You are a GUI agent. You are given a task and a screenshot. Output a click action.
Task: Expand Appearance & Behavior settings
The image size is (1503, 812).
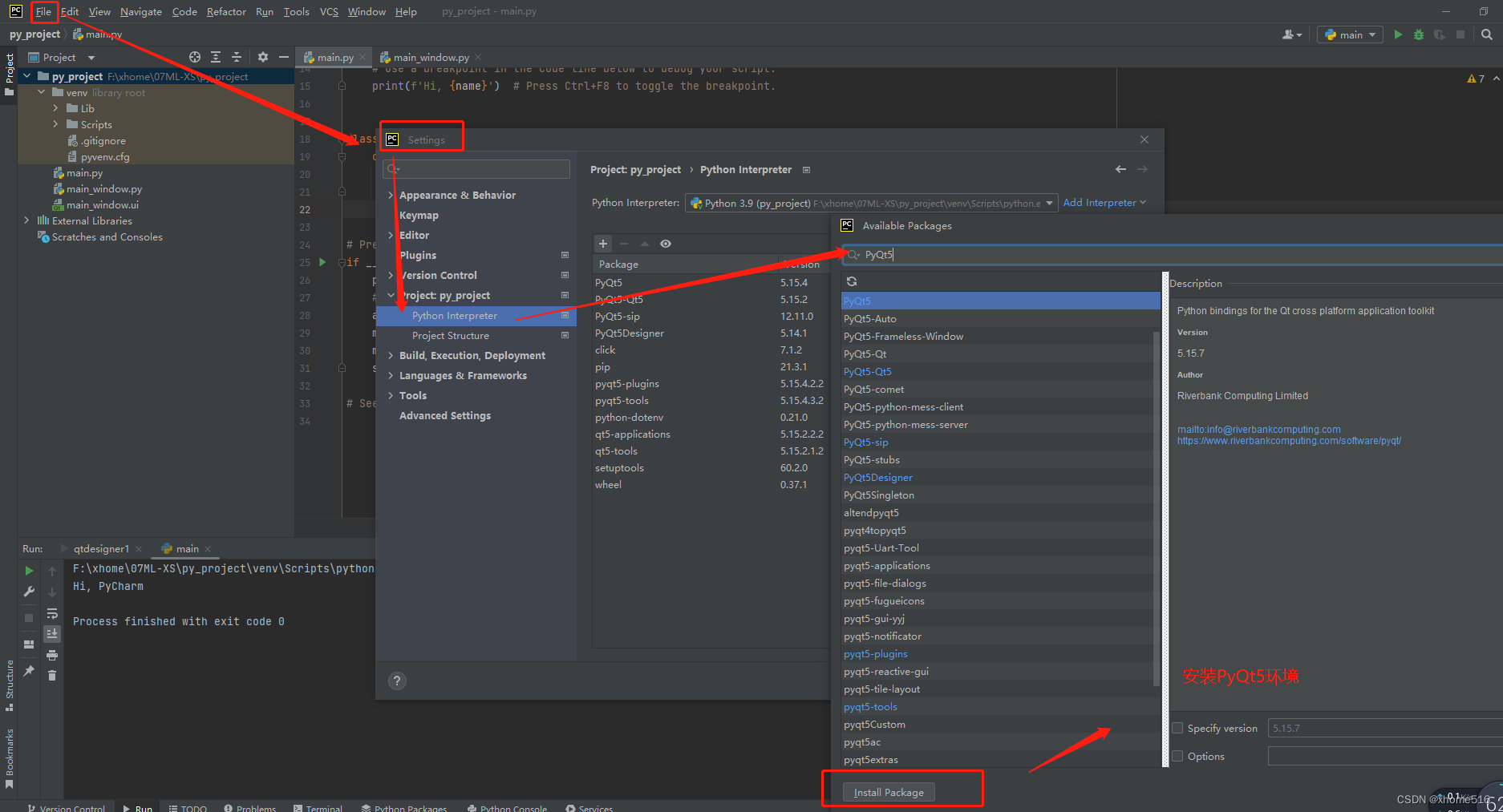coord(391,195)
